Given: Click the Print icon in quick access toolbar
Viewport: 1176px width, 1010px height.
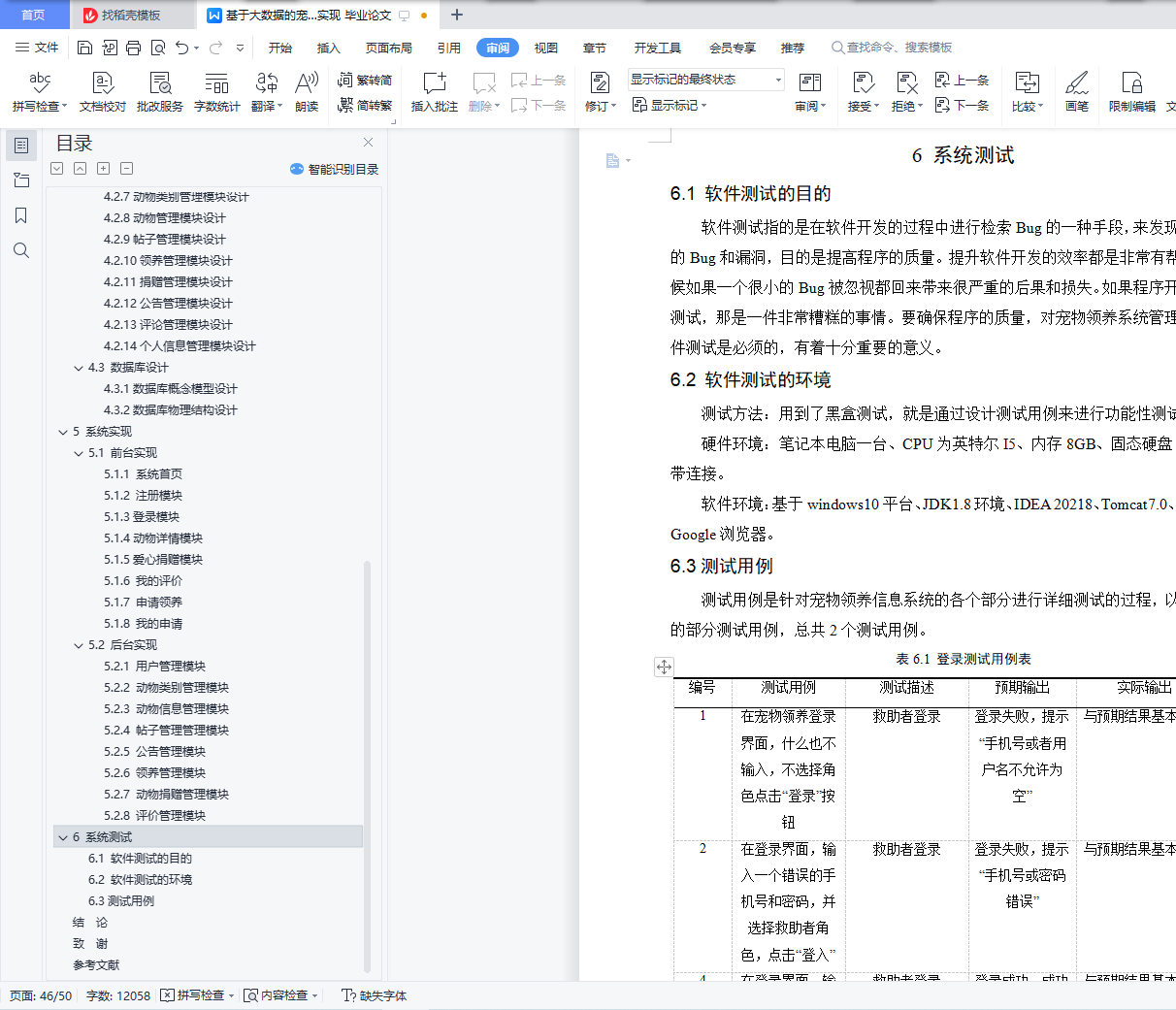Looking at the screenshot, I should 133,48.
